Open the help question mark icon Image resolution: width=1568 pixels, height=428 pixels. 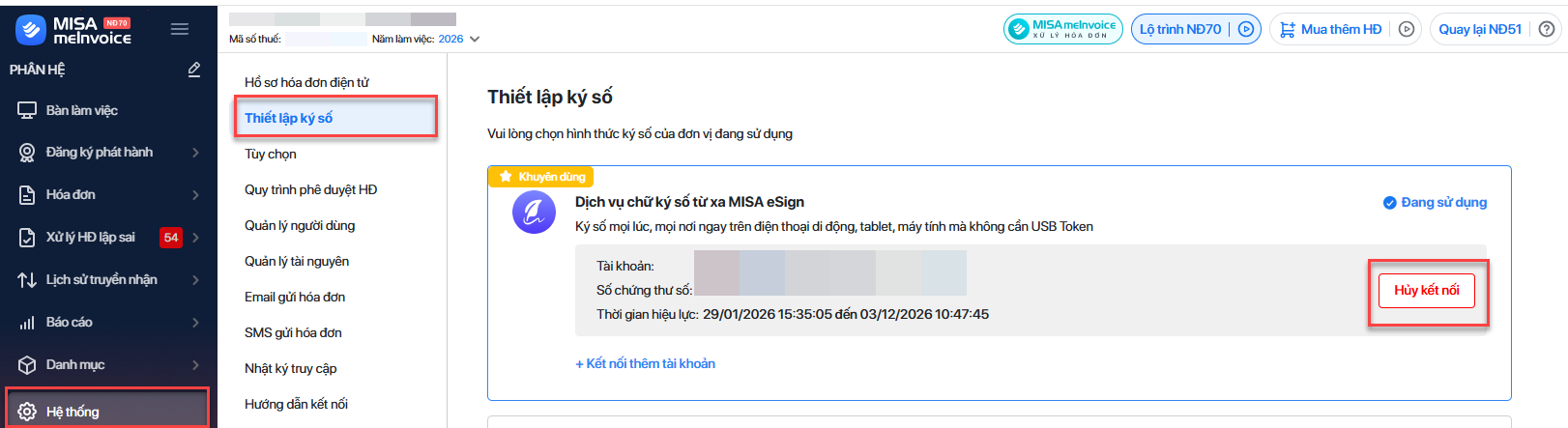click(x=1547, y=29)
